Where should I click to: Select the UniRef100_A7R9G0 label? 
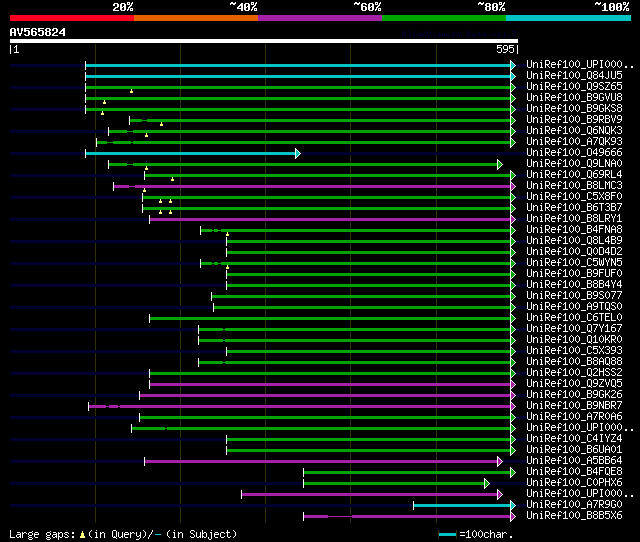[574, 505]
